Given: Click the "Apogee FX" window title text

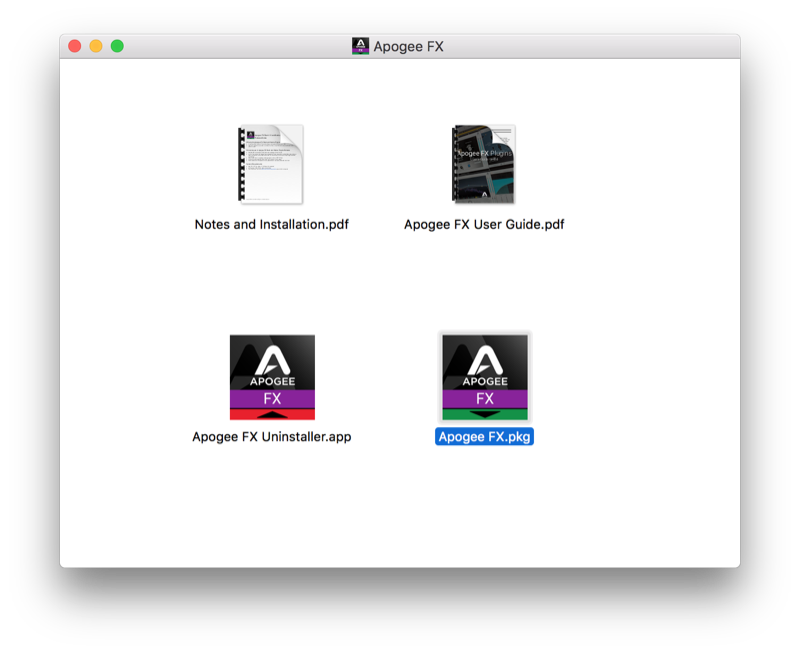Looking at the screenshot, I should click(408, 46).
